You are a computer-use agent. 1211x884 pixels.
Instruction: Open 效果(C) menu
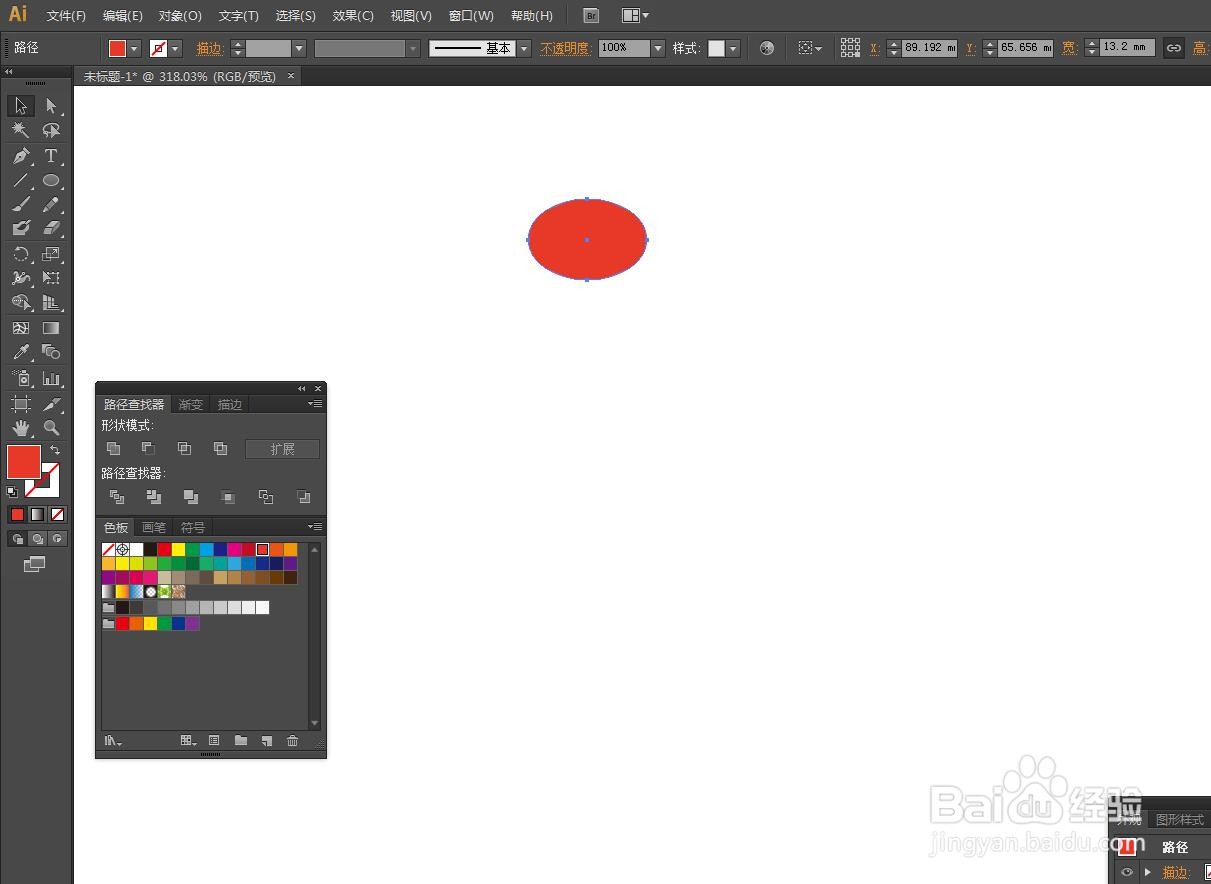[353, 16]
